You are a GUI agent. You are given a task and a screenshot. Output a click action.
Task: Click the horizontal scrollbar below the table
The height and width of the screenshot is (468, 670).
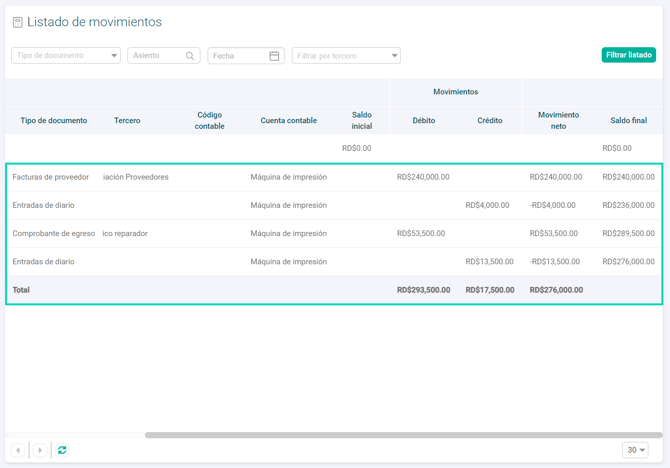point(402,435)
